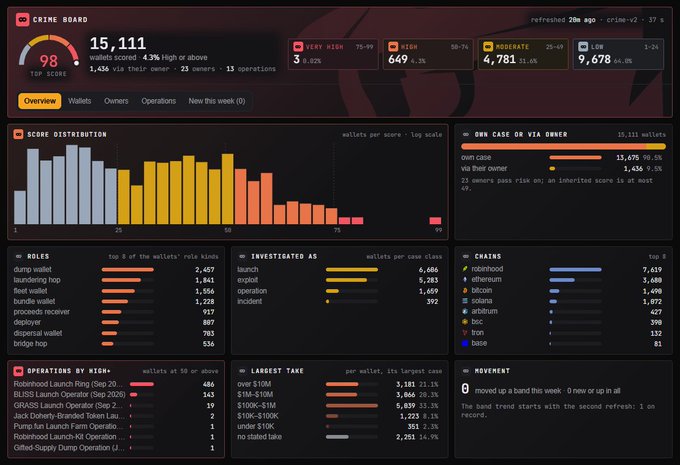
Task: Open BLISS Launch Operator operation
Action: pyautogui.click(x=114, y=395)
